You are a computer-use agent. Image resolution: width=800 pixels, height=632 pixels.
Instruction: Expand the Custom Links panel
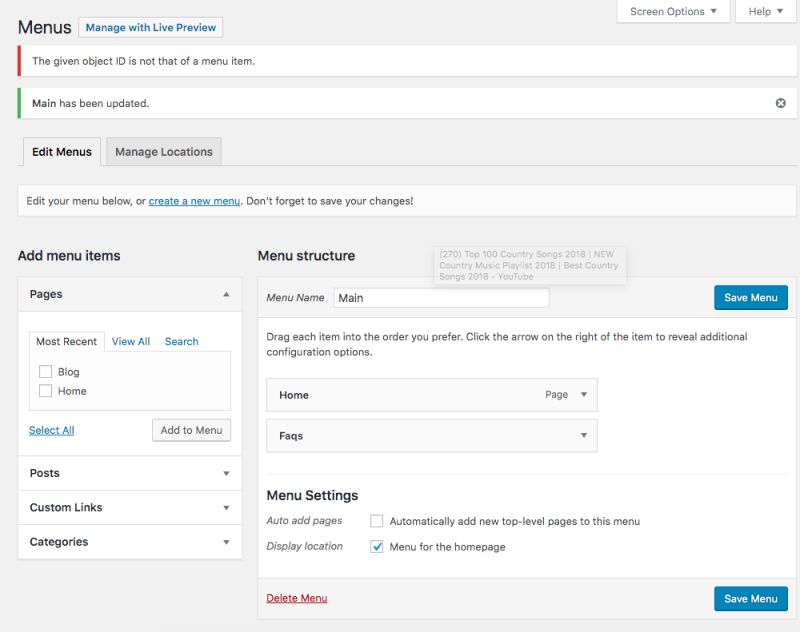point(226,507)
